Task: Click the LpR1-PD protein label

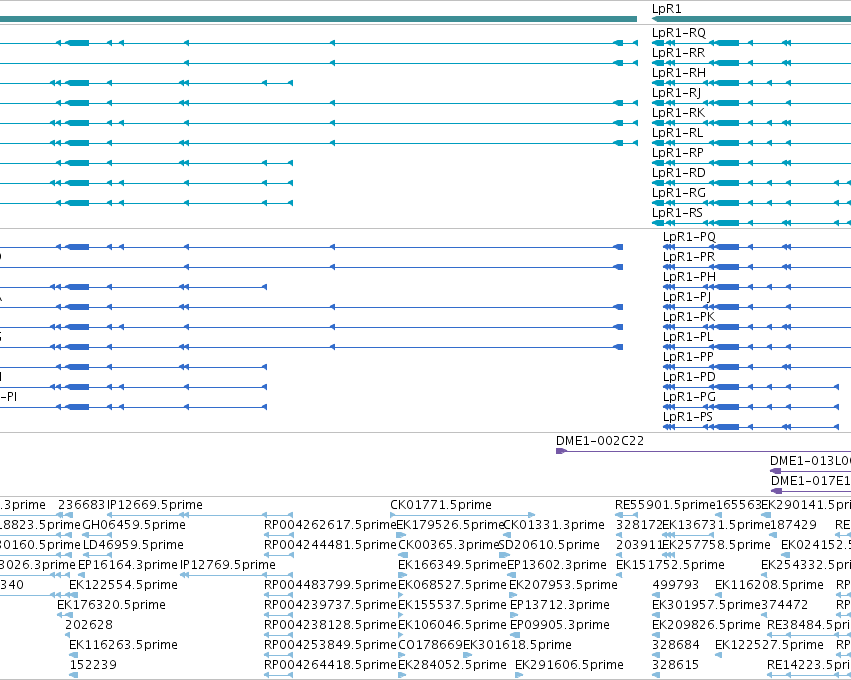Action: (x=689, y=377)
